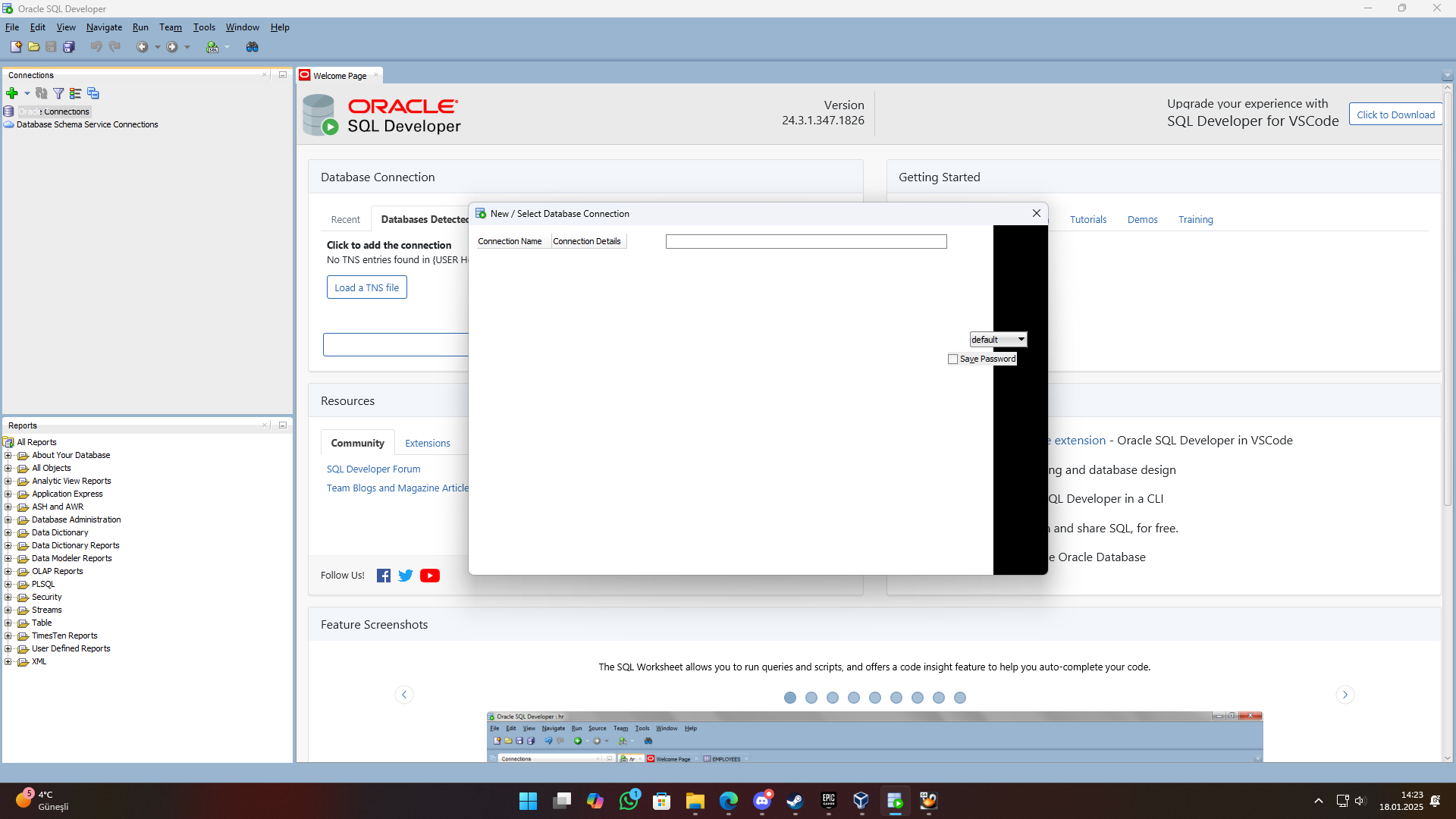
Task: Click the Schema Browser list icon in Connections
Action: point(75,93)
